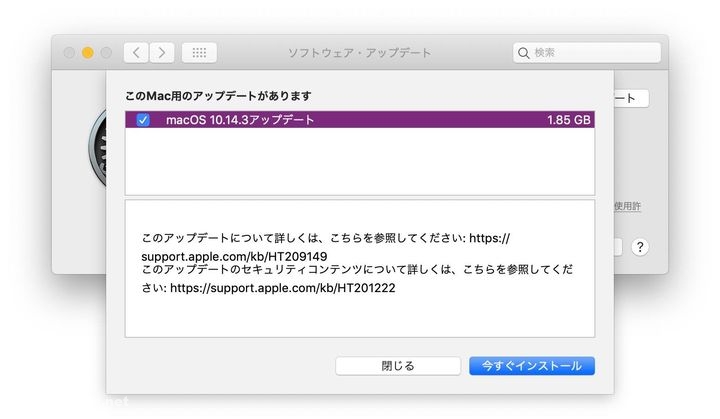Click the 1.85 GB size label
Image resolution: width=720 pixels, height=419 pixels.
pos(568,120)
